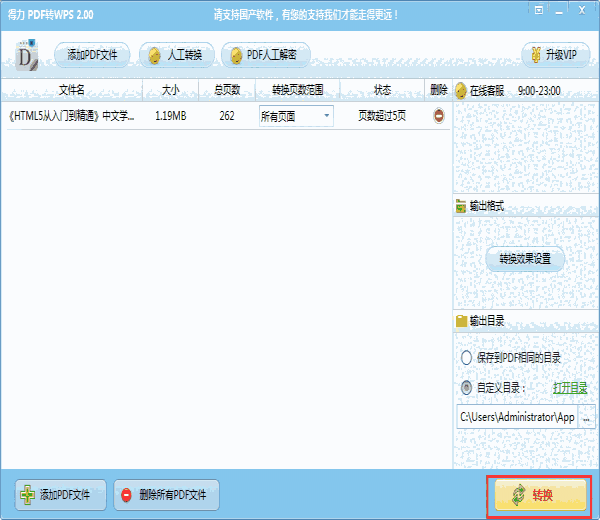Select 保存到PDF相同的目录 radio option

(x=466, y=358)
